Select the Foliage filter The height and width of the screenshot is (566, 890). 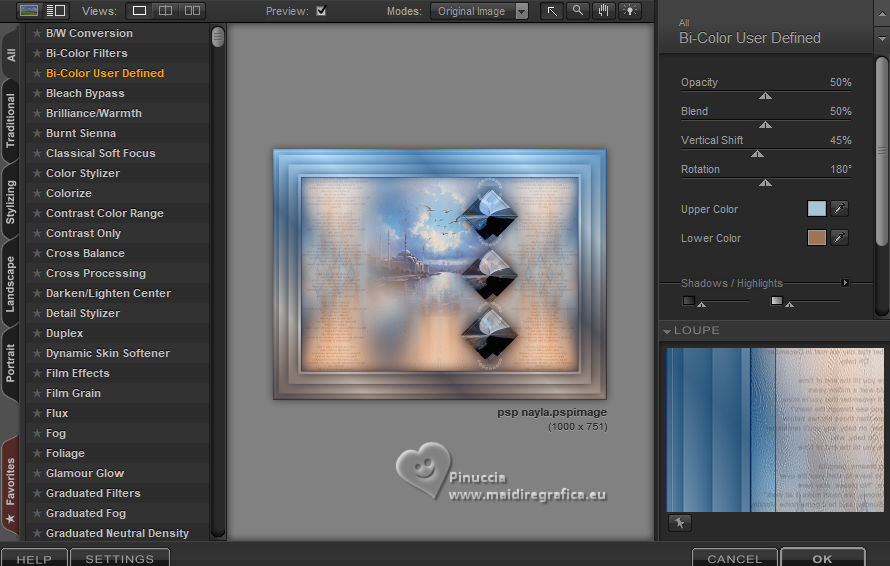(x=65, y=453)
